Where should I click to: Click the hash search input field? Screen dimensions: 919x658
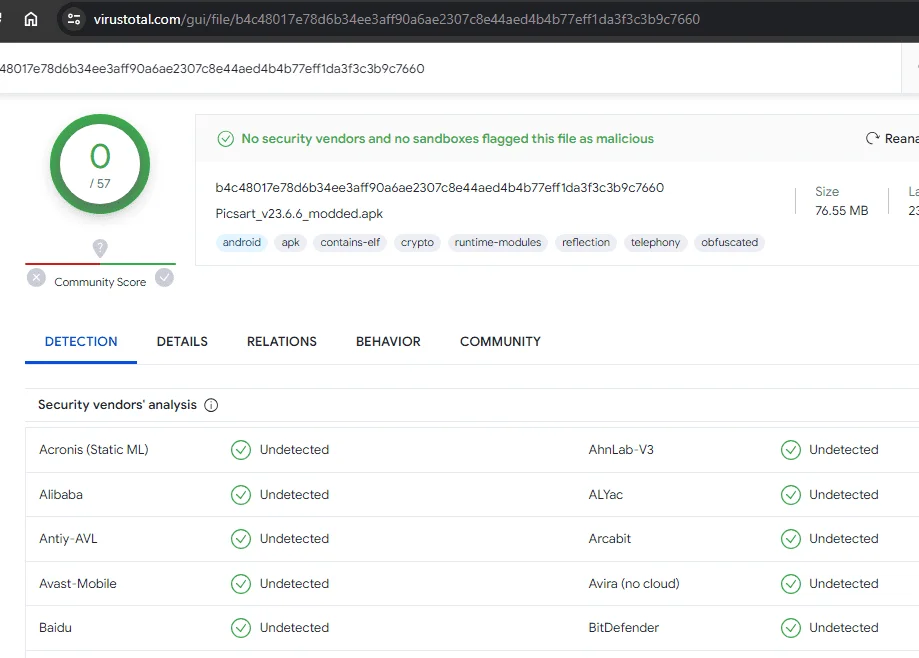(450, 69)
